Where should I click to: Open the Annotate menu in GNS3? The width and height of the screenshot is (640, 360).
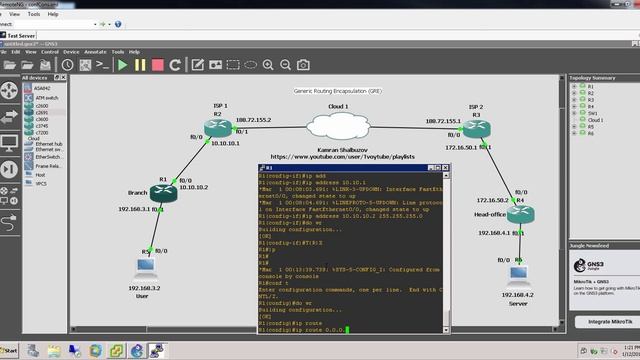[x=95, y=52]
